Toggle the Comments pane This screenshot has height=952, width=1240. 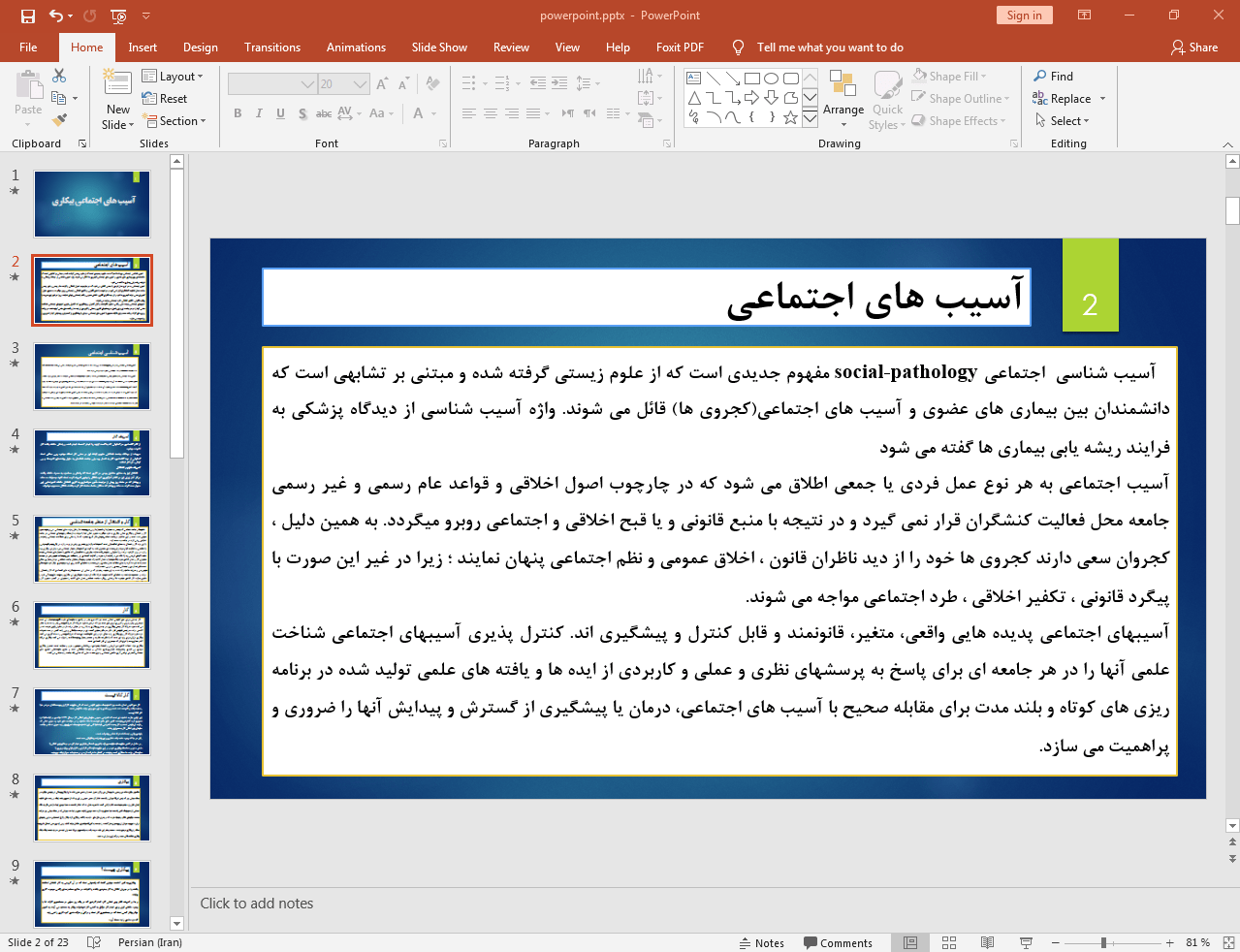[x=838, y=942]
